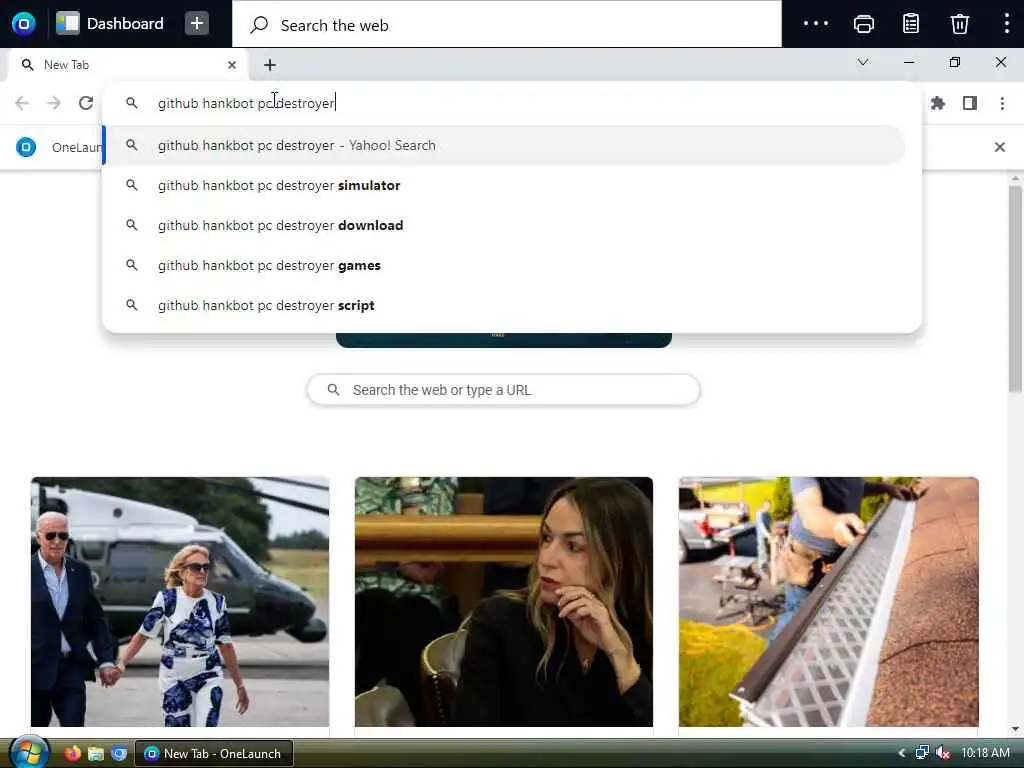Open the network tray icon

click(x=922, y=753)
